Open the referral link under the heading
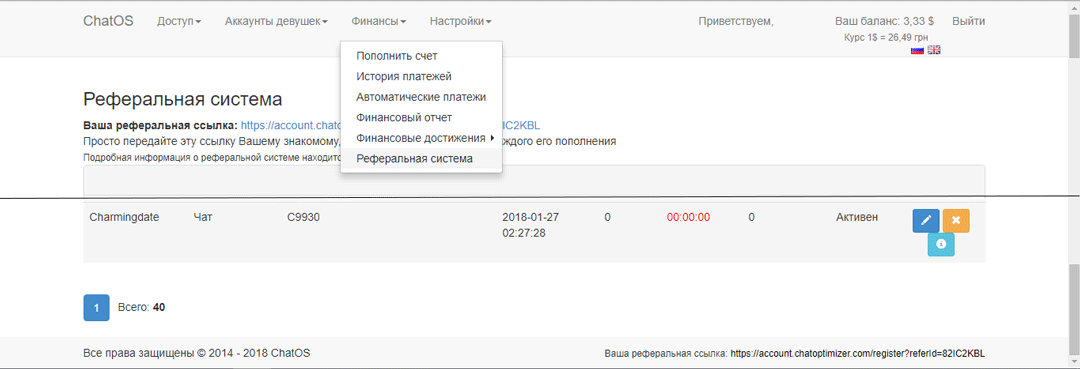 click(x=391, y=126)
